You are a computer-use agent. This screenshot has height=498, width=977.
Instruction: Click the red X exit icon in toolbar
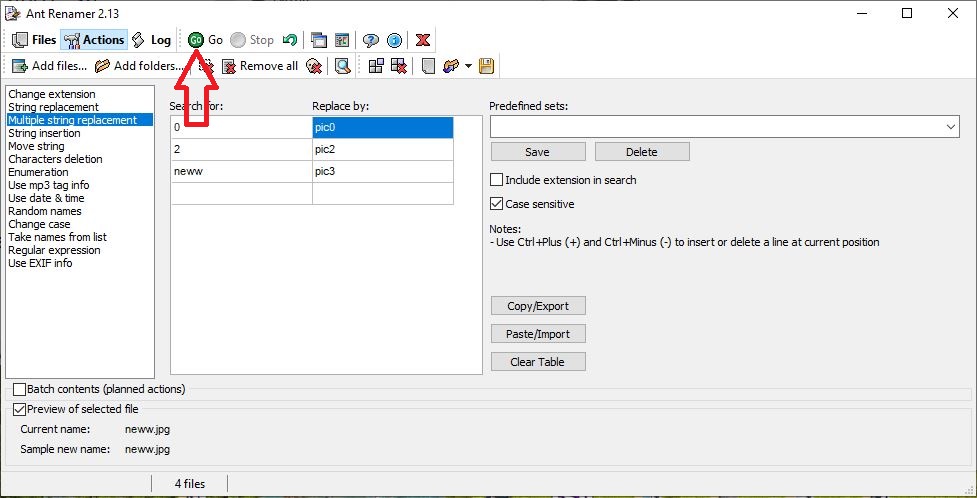click(423, 40)
